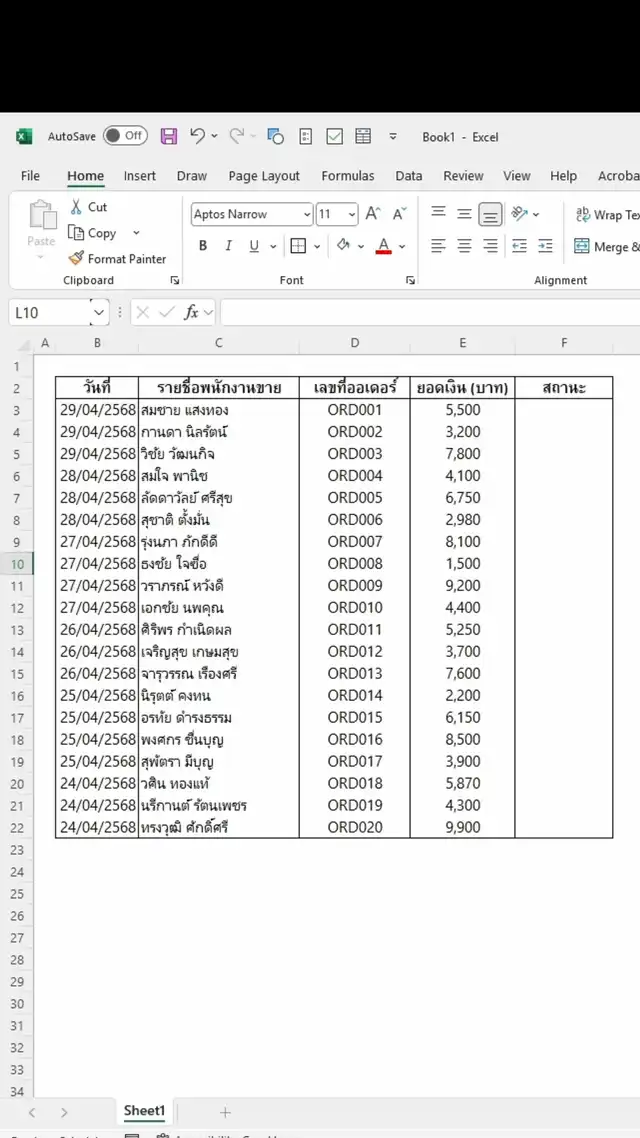Click the Undo arrow icon
The height and width of the screenshot is (1138, 640).
point(197,136)
